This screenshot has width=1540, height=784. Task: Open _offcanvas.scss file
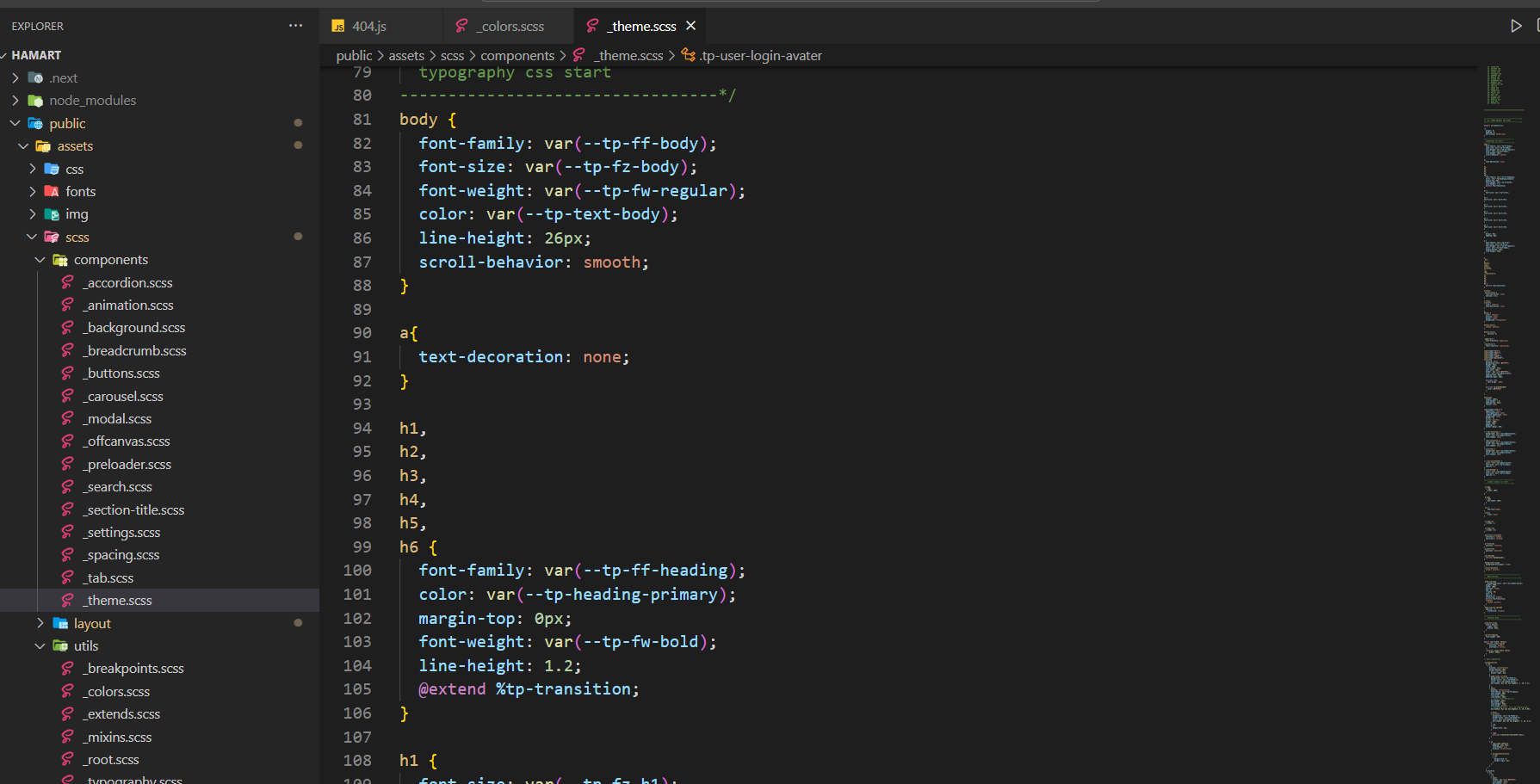pyautogui.click(x=126, y=441)
